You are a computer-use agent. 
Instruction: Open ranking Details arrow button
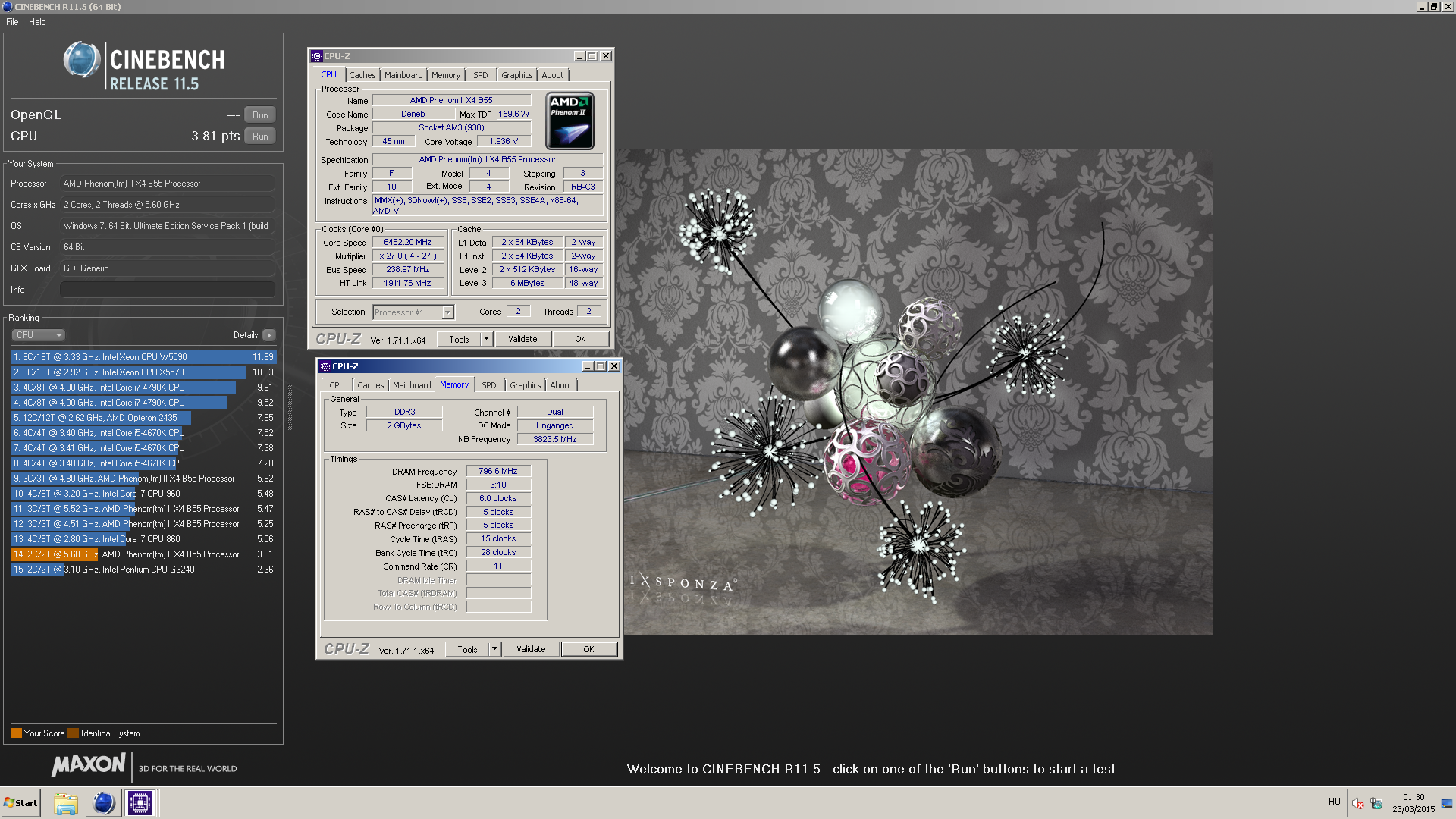coord(269,335)
